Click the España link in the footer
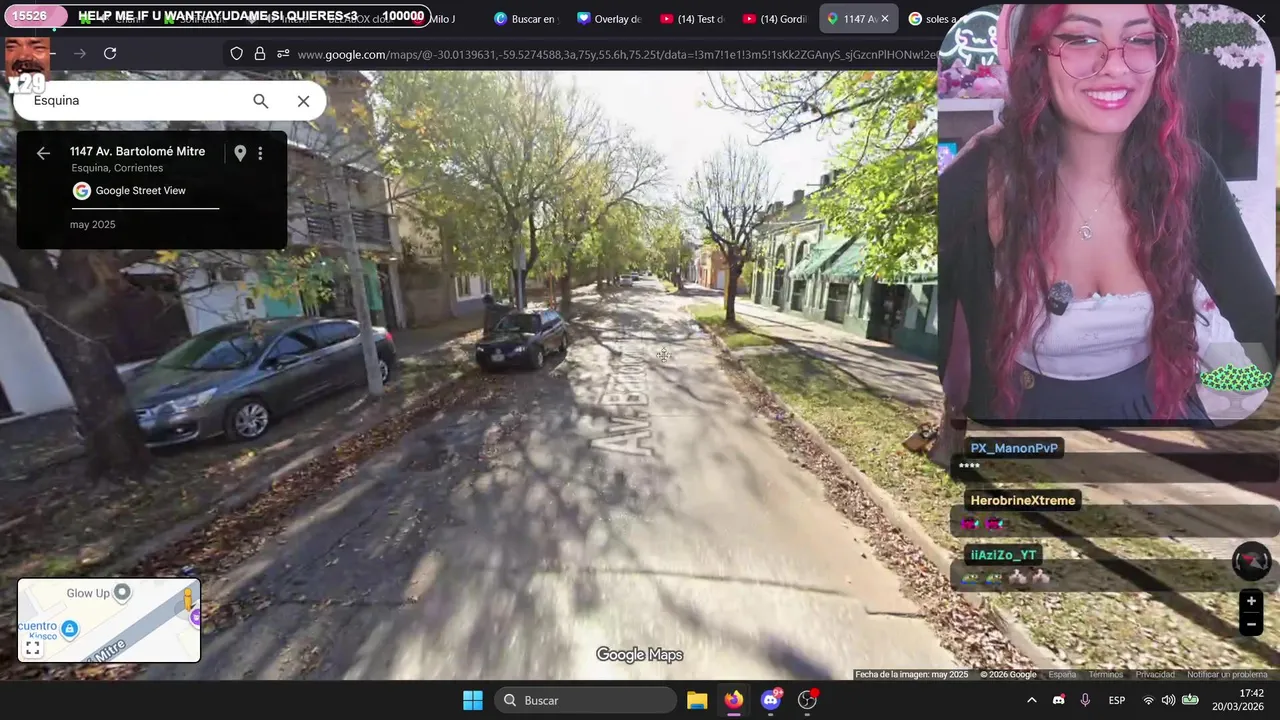 pyautogui.click(x=1062, y=675)
